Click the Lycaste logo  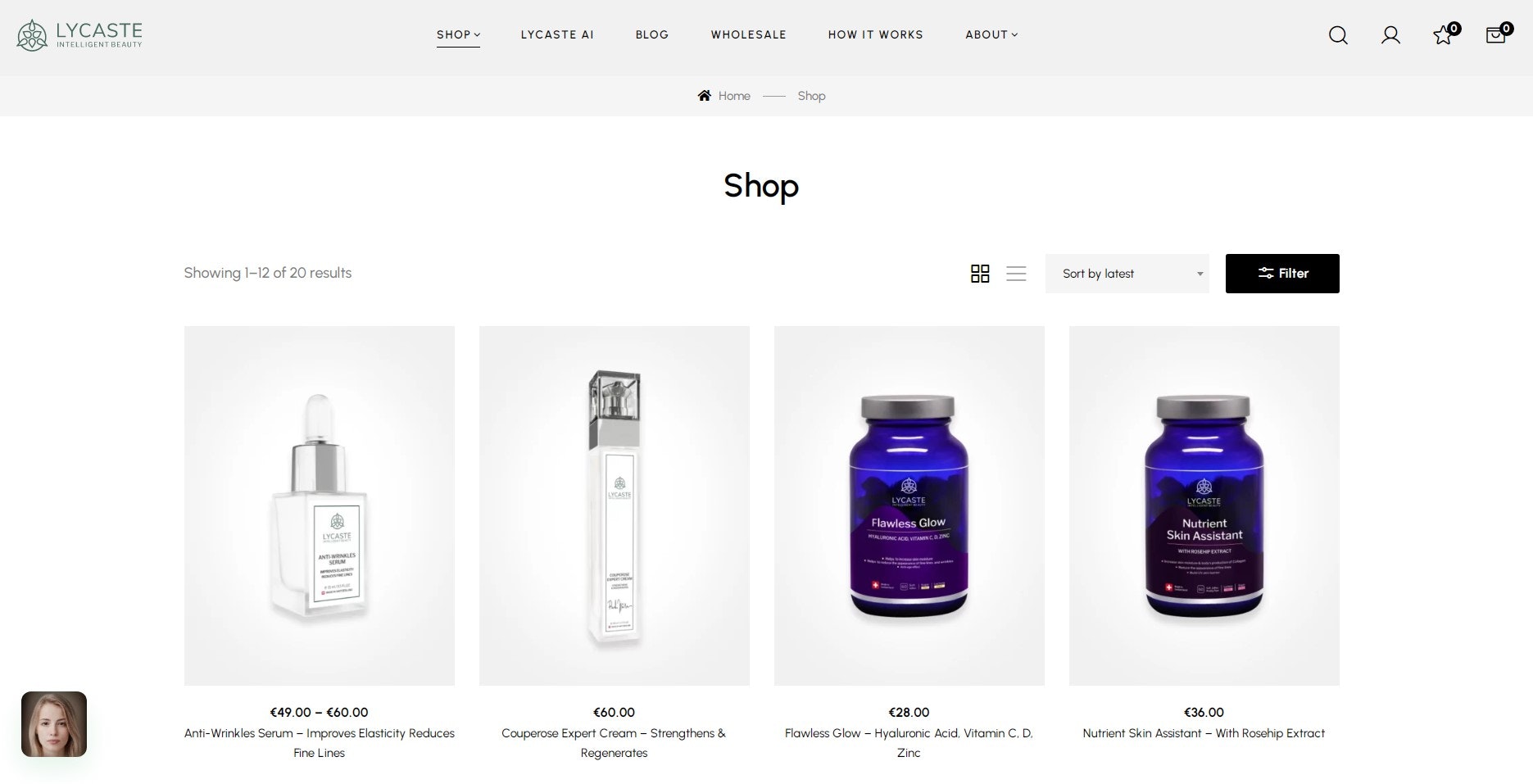(x=79, y=35)
